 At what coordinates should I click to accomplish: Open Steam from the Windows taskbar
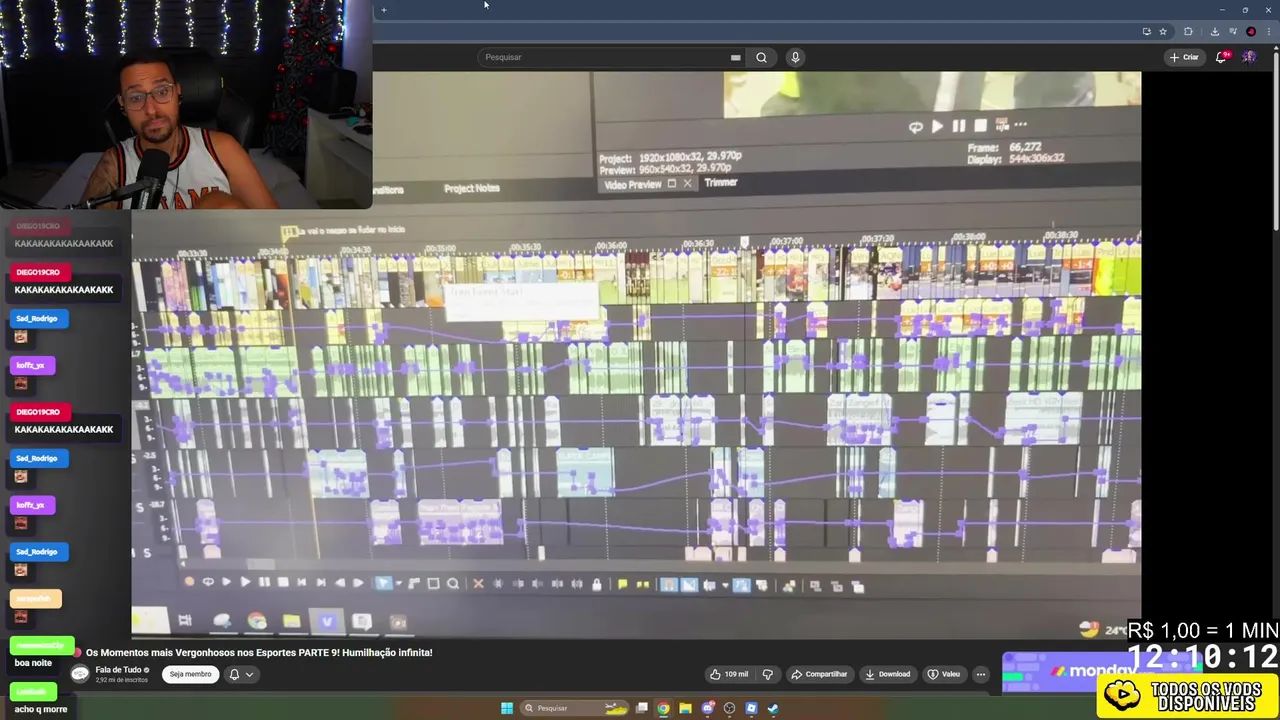click(x=773, y=708)
